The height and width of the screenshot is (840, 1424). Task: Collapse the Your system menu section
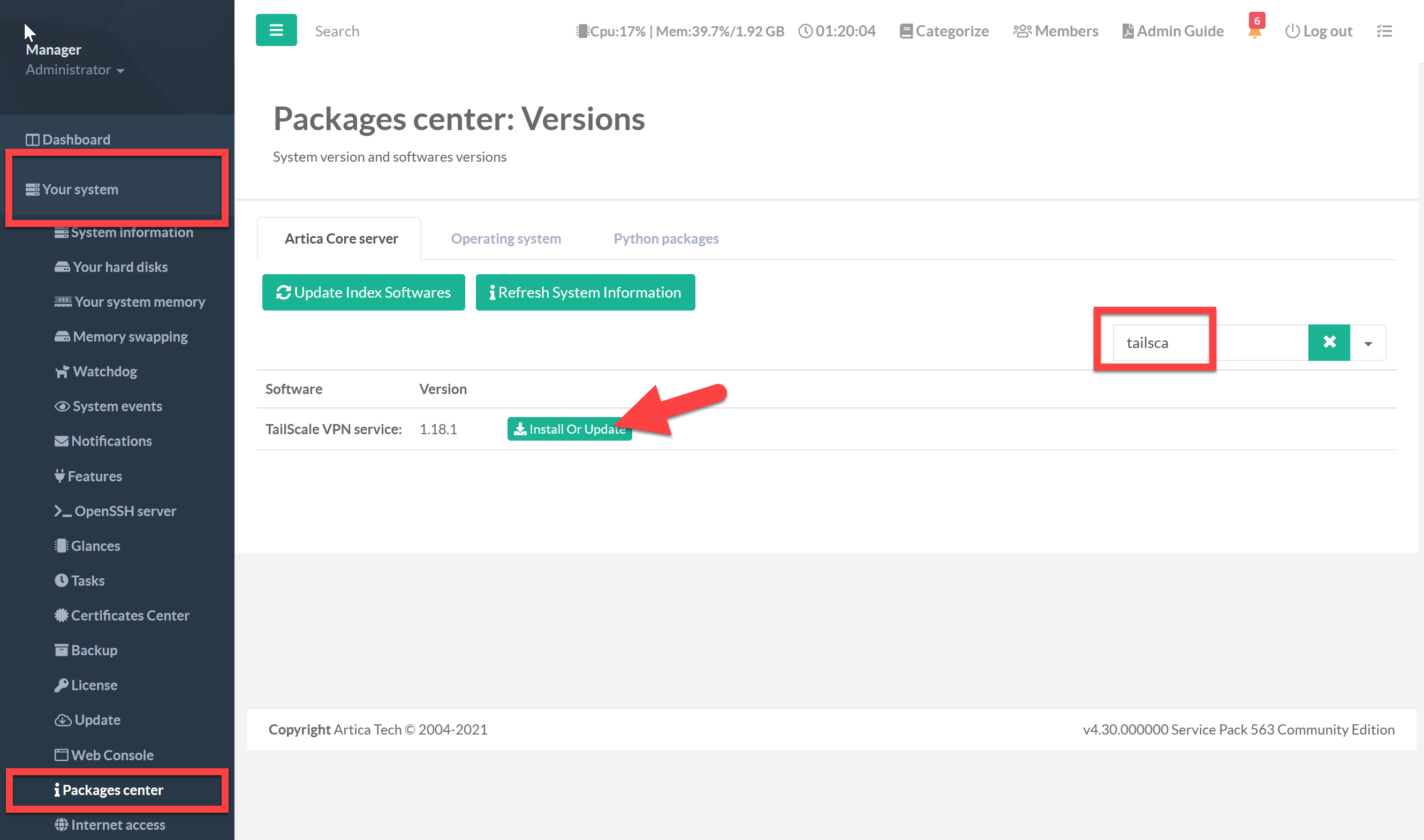click(x=80, y=189)
